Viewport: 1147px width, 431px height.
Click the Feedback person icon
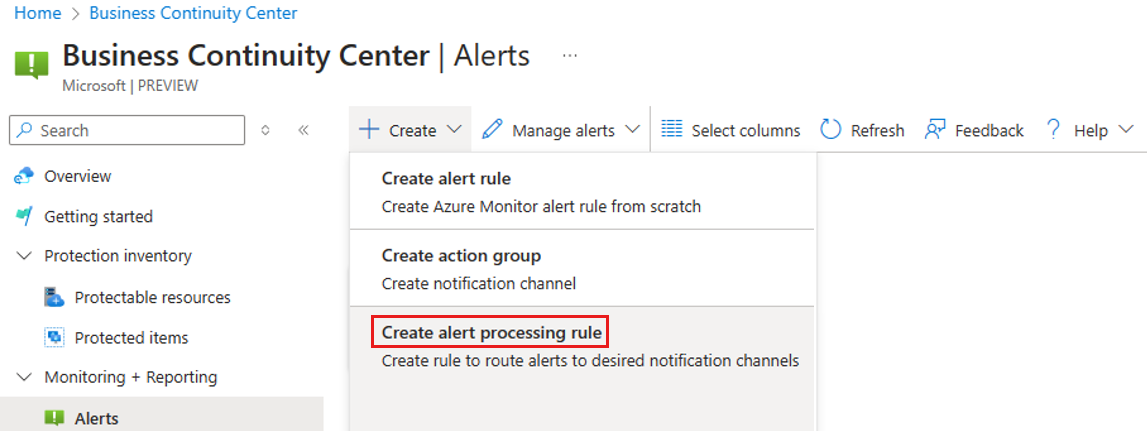tap(935, 130)
